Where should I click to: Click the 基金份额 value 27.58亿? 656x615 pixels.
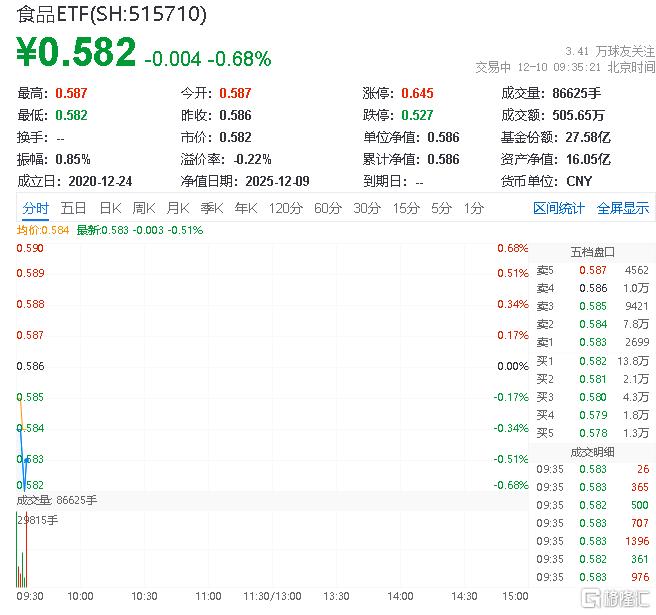click(588, 137)
